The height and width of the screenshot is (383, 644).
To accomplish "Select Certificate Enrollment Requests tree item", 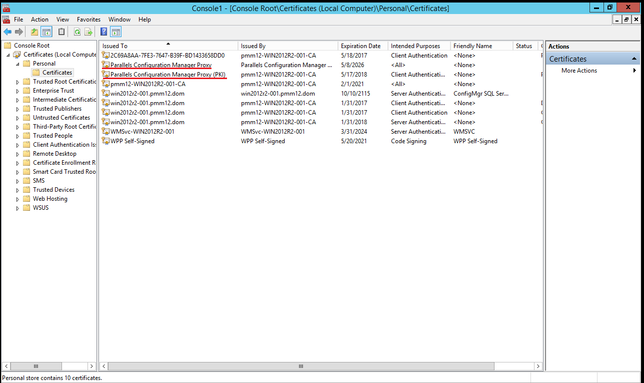I will (64, 163).
